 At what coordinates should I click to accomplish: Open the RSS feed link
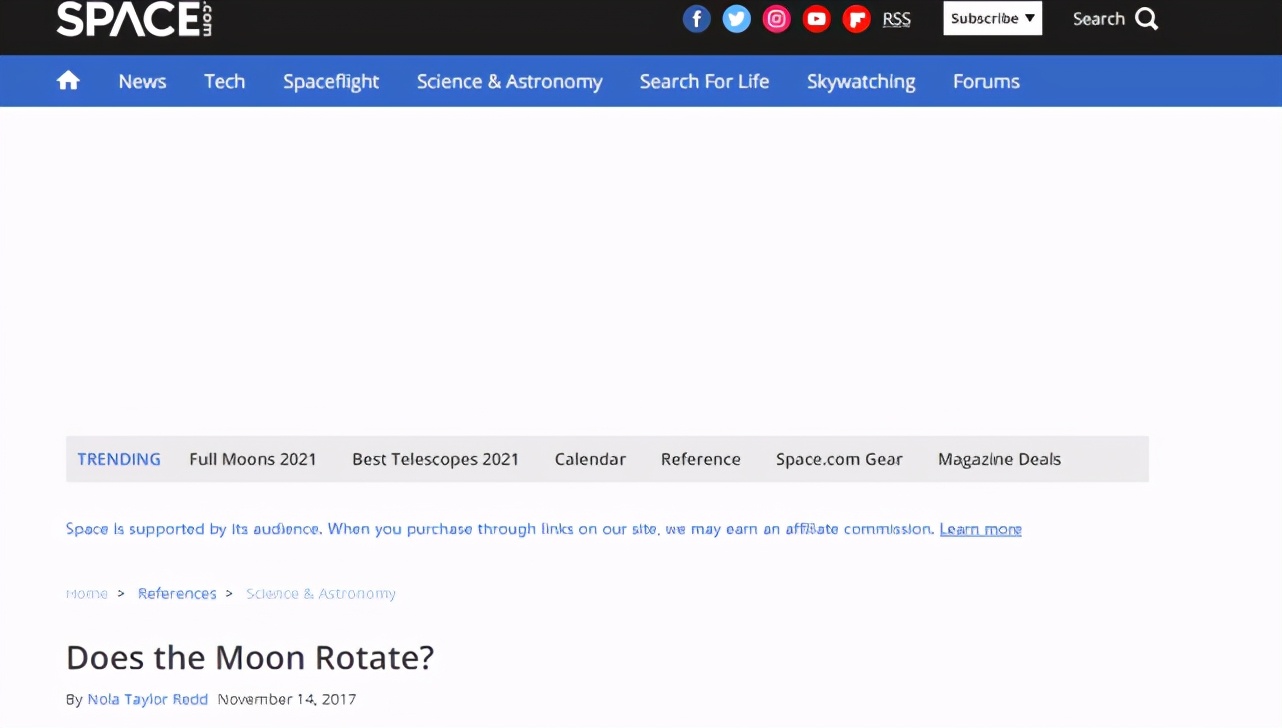pyautogui.click(x=896, y=19)
